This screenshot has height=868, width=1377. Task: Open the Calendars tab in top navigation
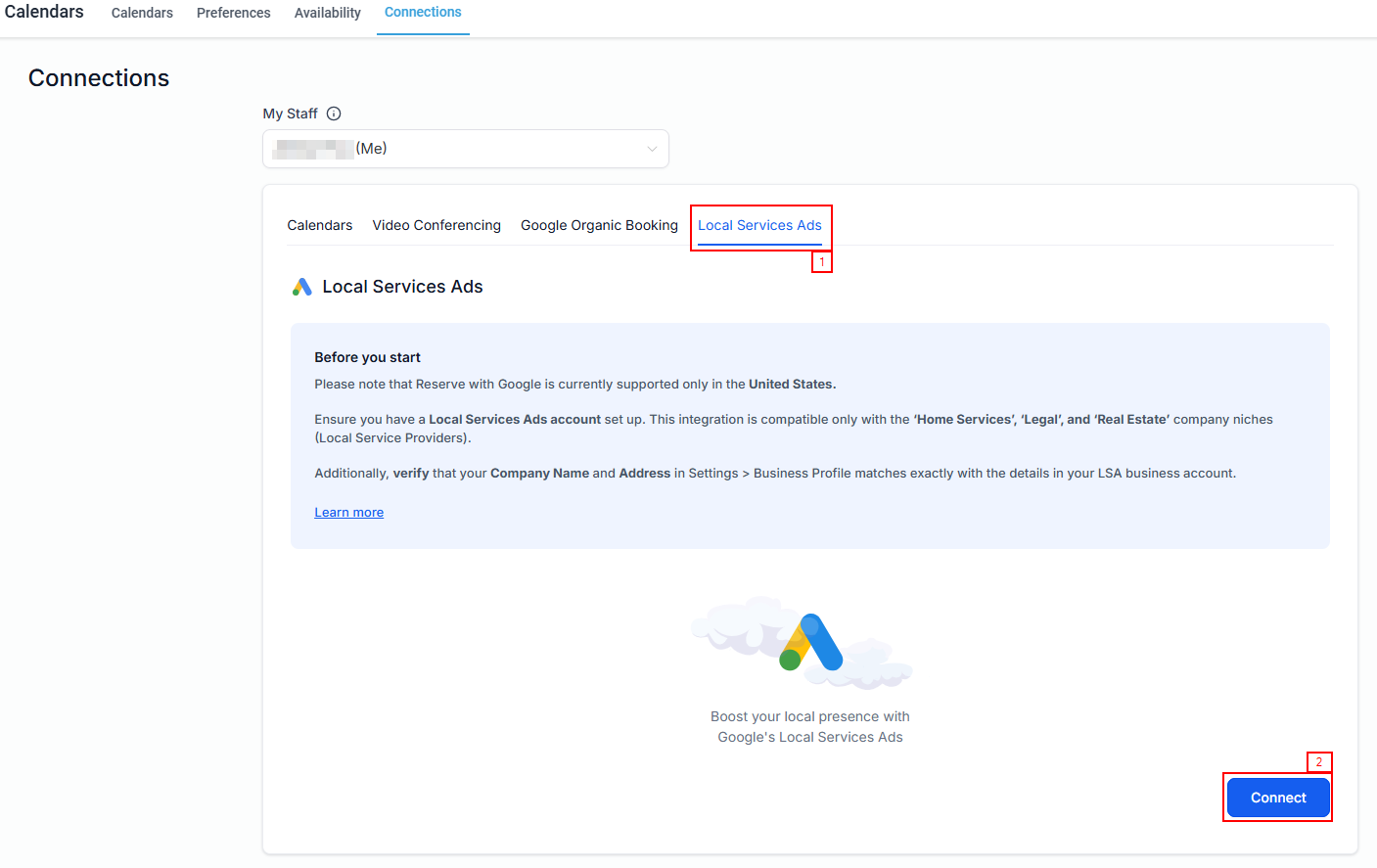pos(142,13)
